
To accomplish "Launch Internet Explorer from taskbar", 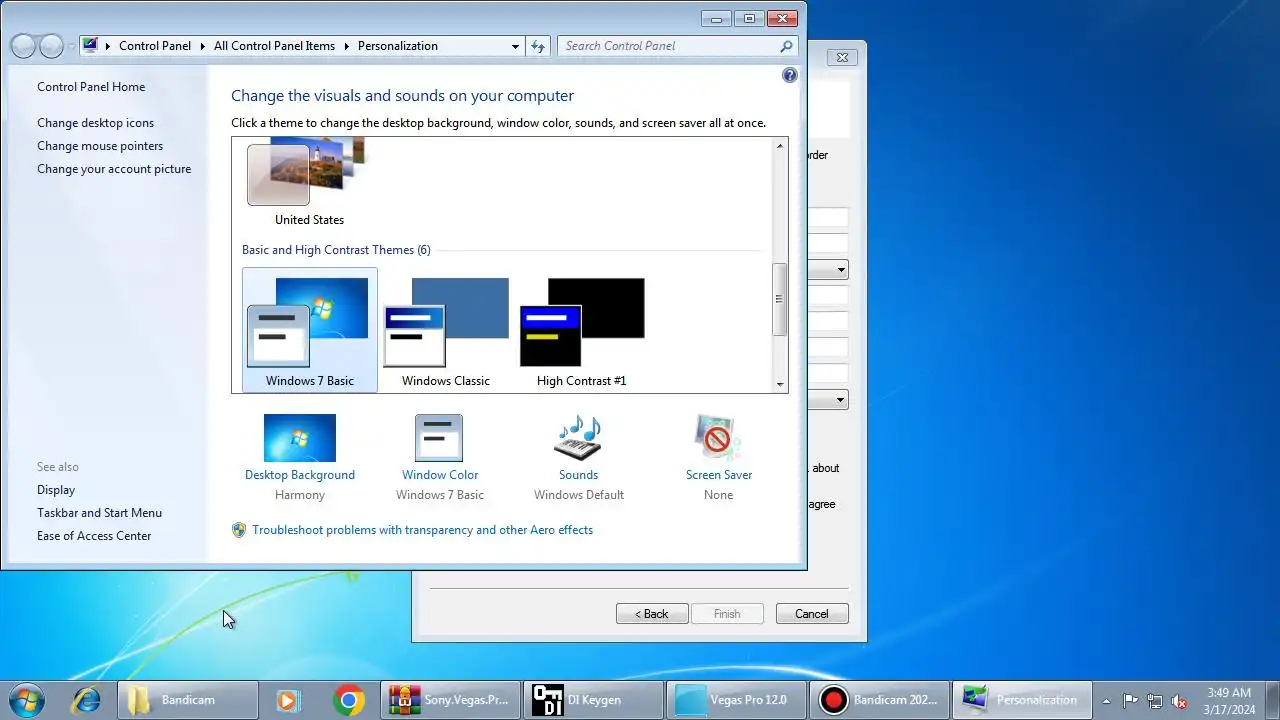I will tap(87, 700).
